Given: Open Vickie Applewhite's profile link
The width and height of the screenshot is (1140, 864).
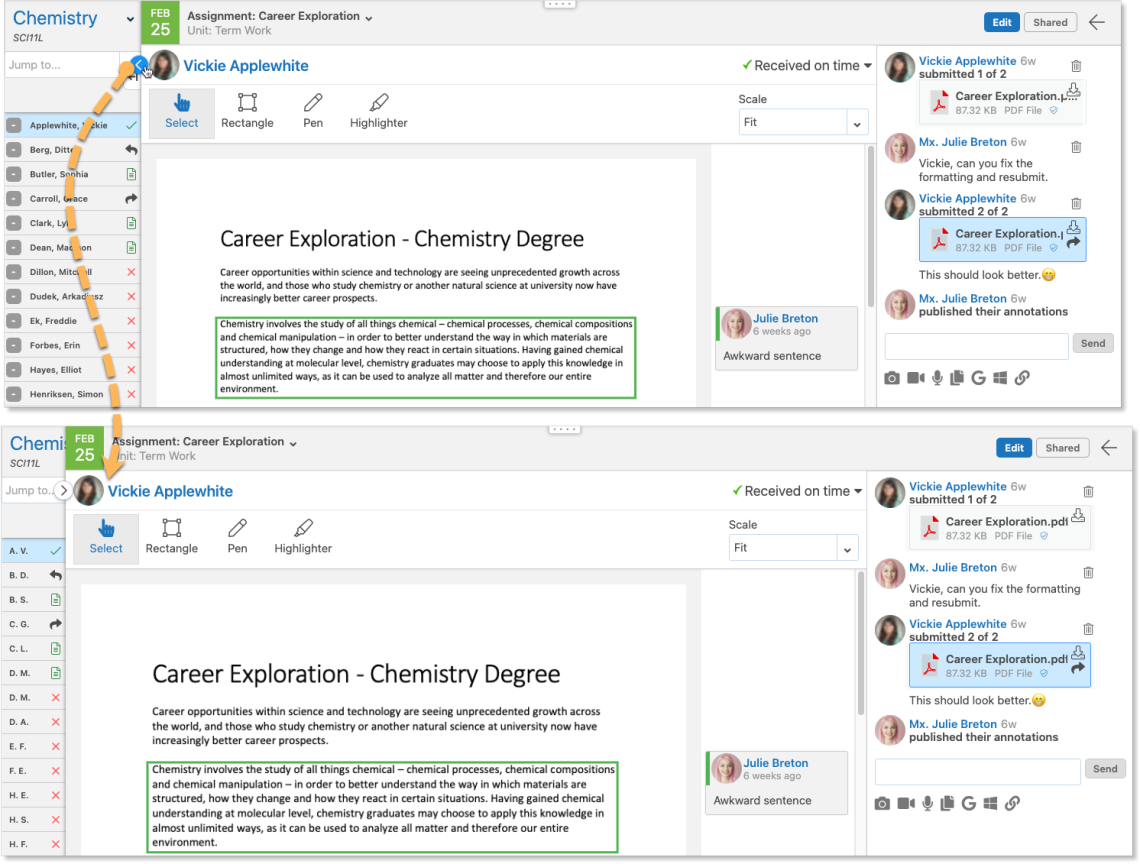Looking at the screenshot, I should coord(245,65).
